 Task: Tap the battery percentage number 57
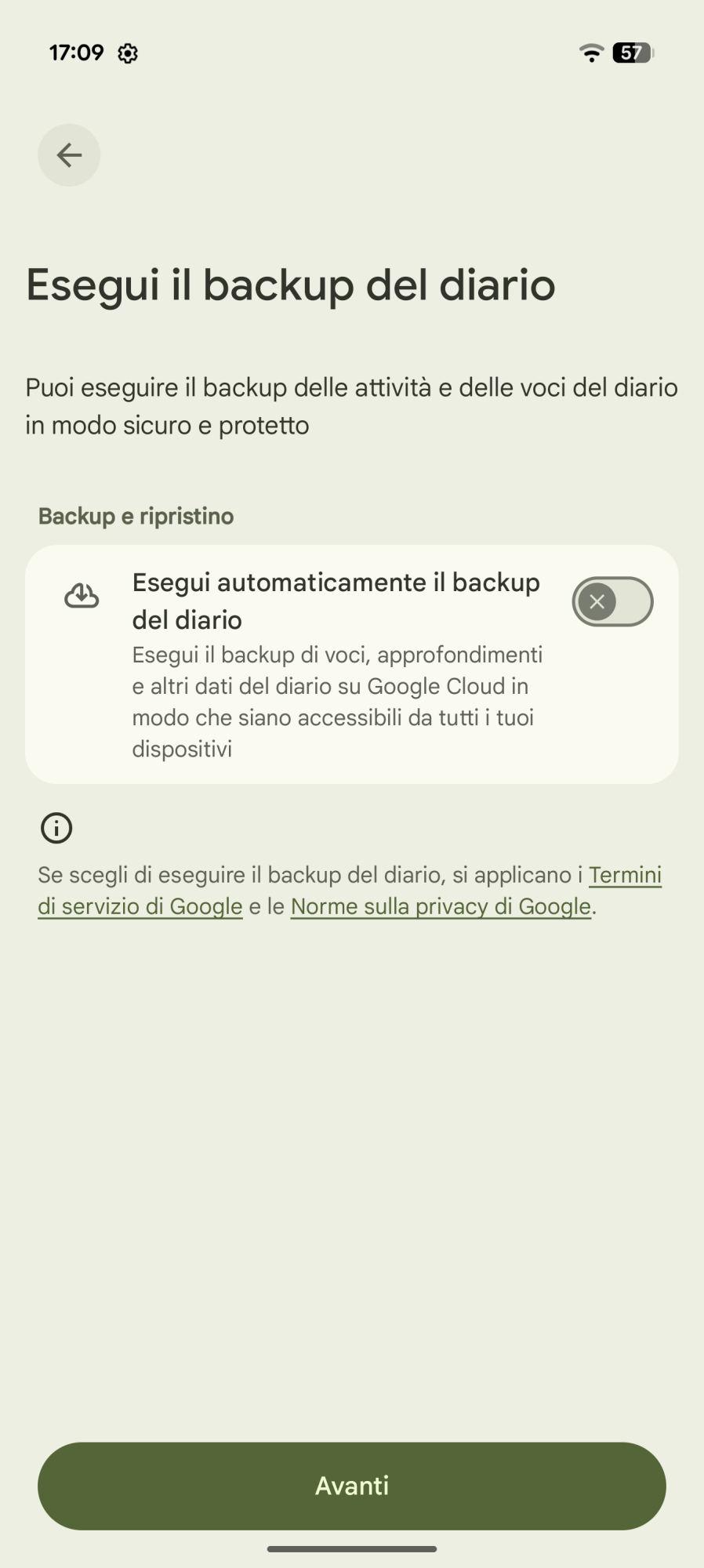pos(630,53)
